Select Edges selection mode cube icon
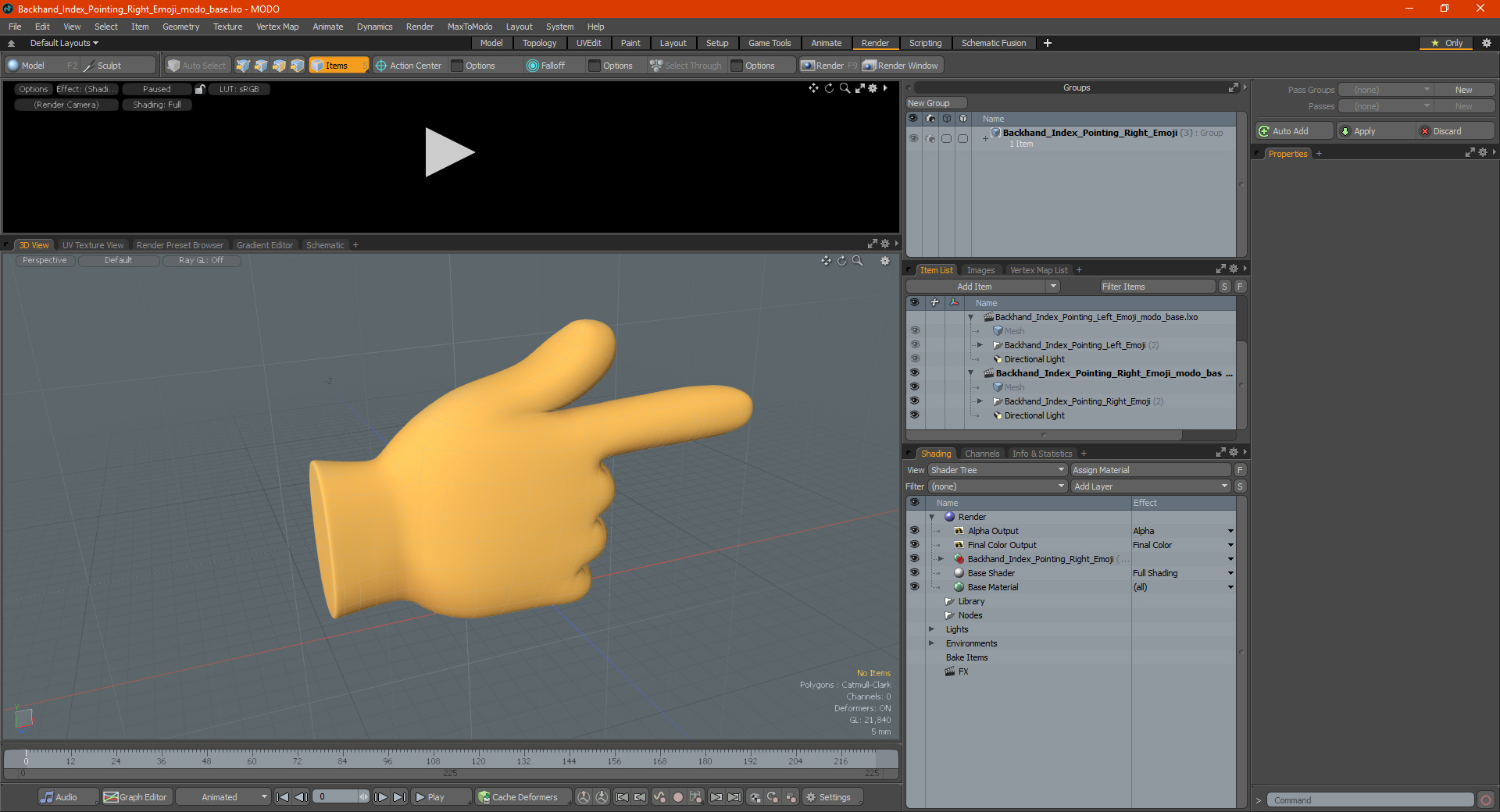Image resolution: width=1500 pixels, height=812 pixels. point(261,66)
